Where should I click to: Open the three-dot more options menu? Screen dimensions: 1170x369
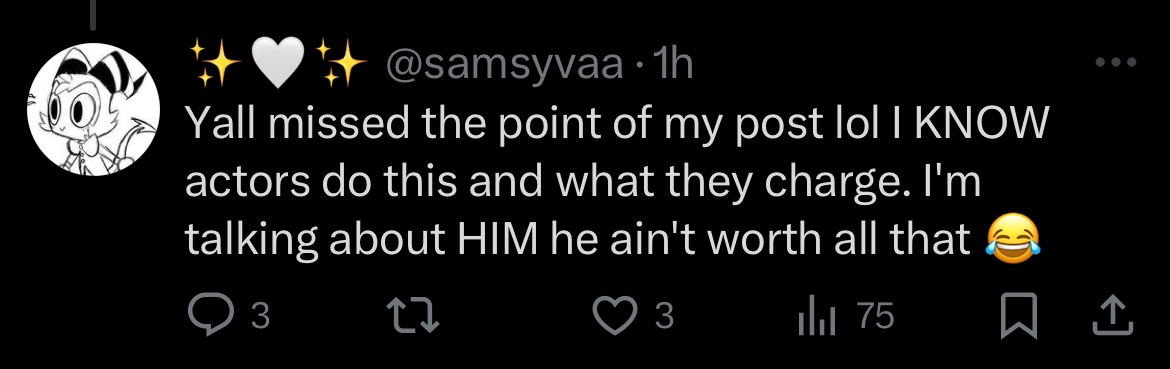point(1116,63)
